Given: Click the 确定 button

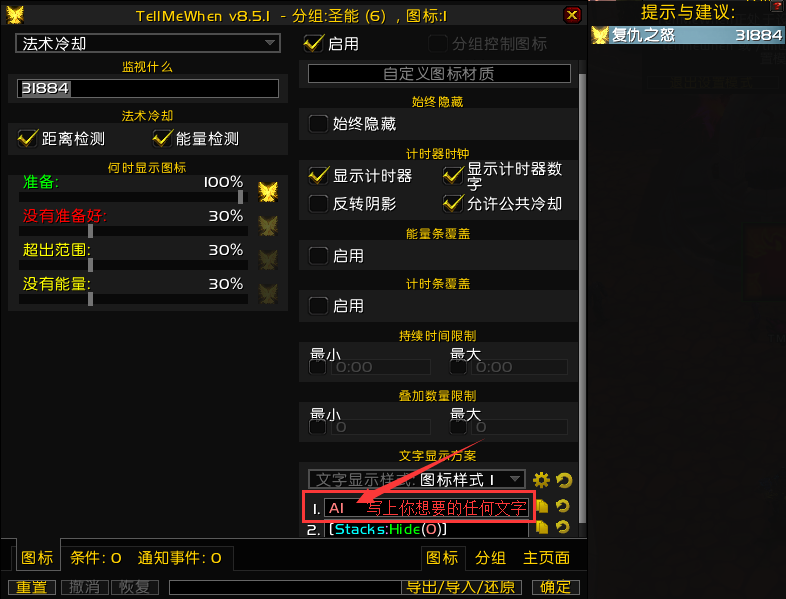Looking at the screenshot, I should click(555, 587).
